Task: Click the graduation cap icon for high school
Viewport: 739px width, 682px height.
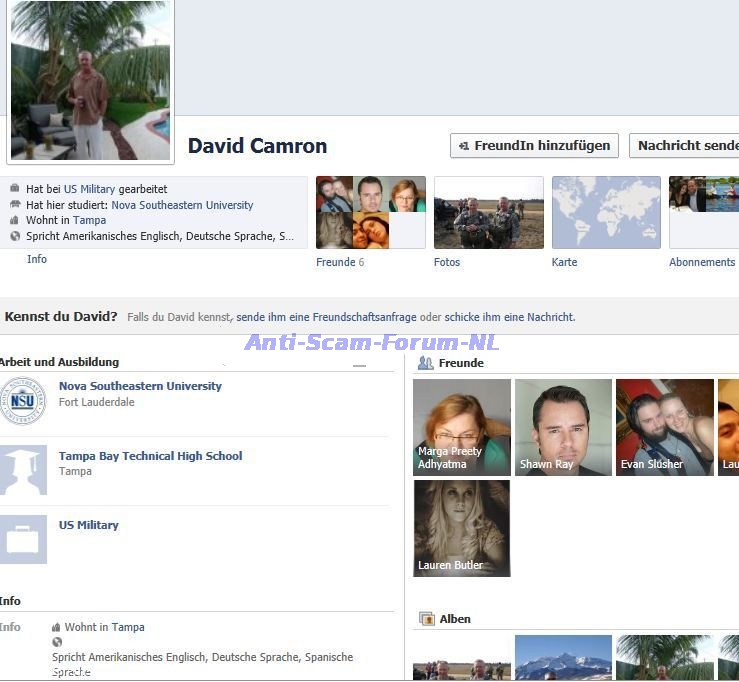Action: tap(23, 470)
